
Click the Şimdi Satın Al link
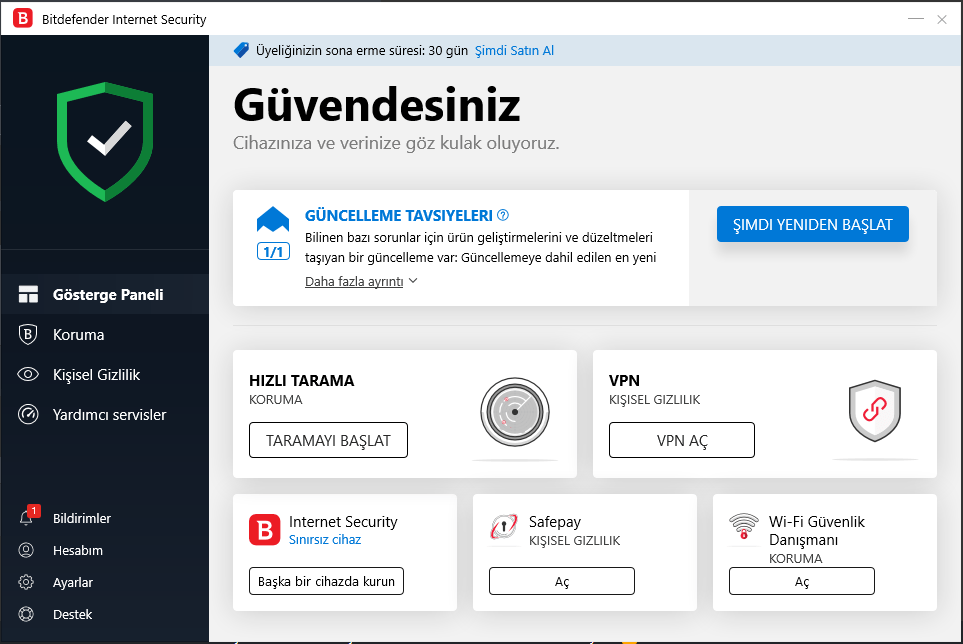[514, 50]
